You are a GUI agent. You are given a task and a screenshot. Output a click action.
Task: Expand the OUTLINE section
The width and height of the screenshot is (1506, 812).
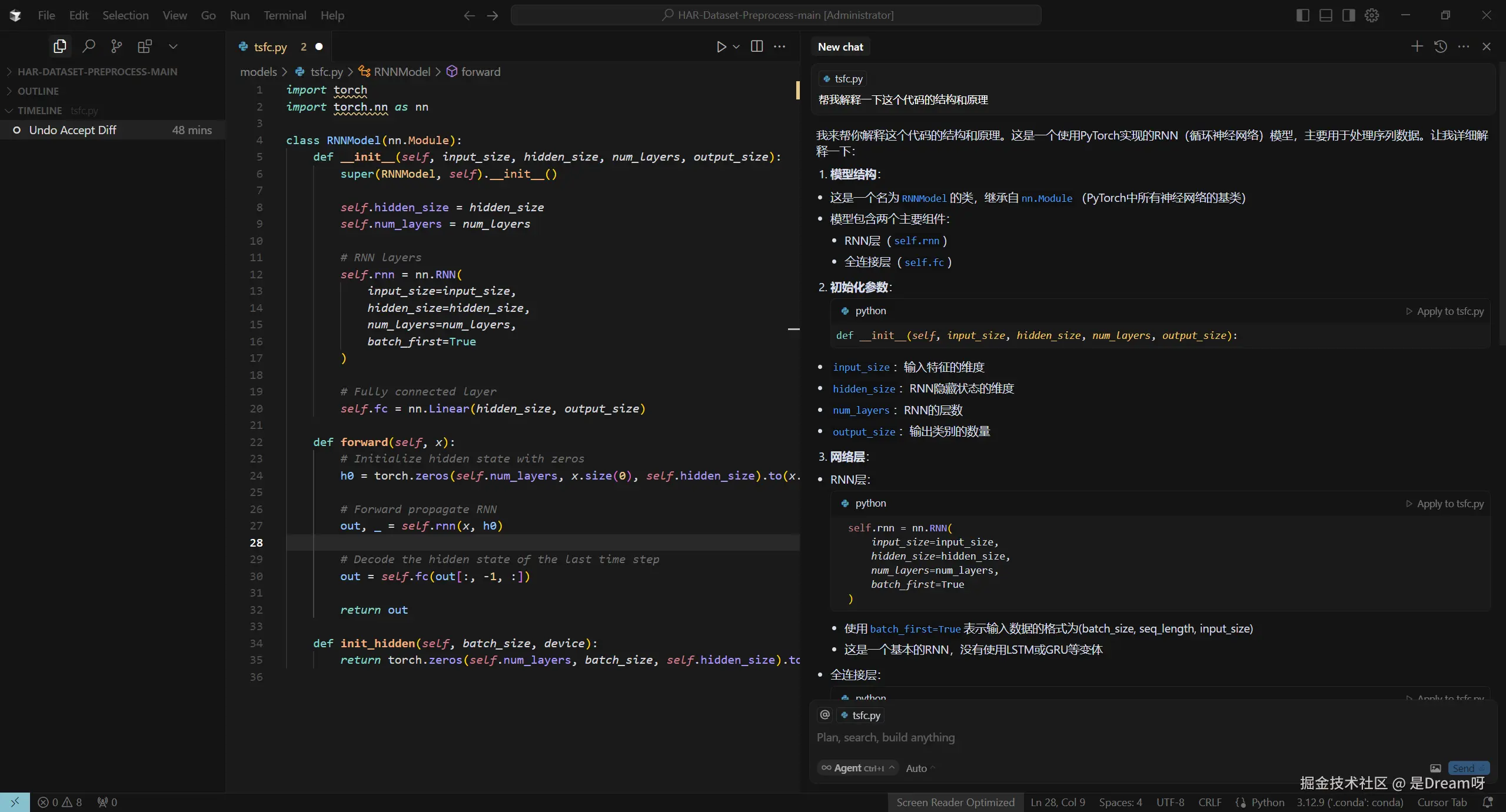38,91
